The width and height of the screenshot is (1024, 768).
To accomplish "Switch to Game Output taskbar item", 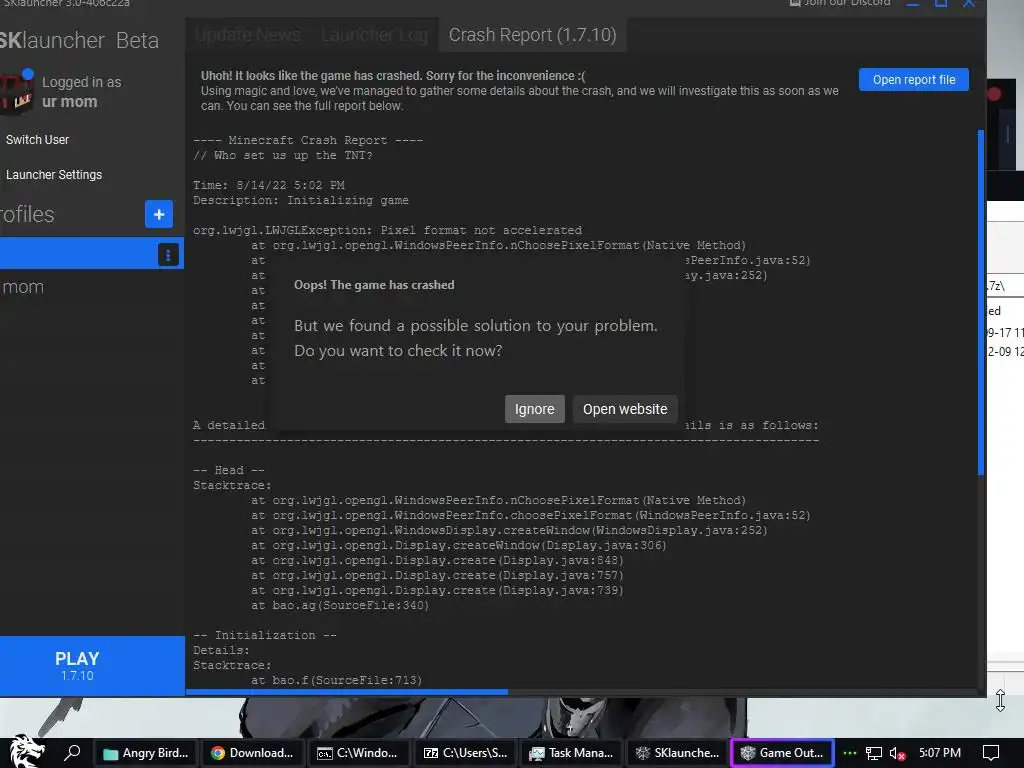I will pos(782,753).
